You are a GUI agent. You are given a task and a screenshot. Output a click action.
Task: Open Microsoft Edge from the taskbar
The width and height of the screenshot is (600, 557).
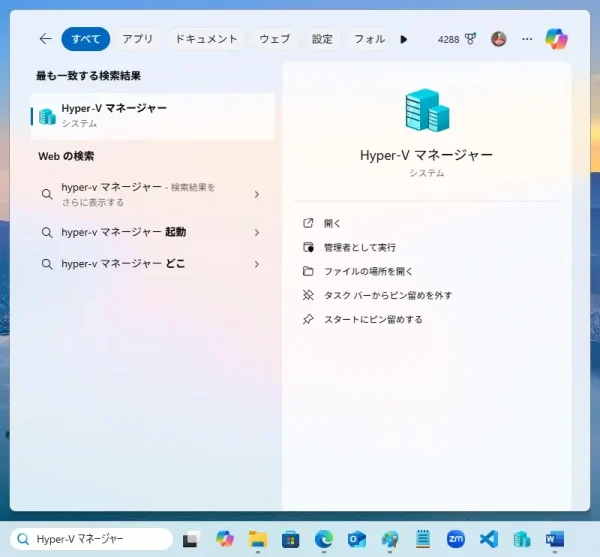click(324, 539)
